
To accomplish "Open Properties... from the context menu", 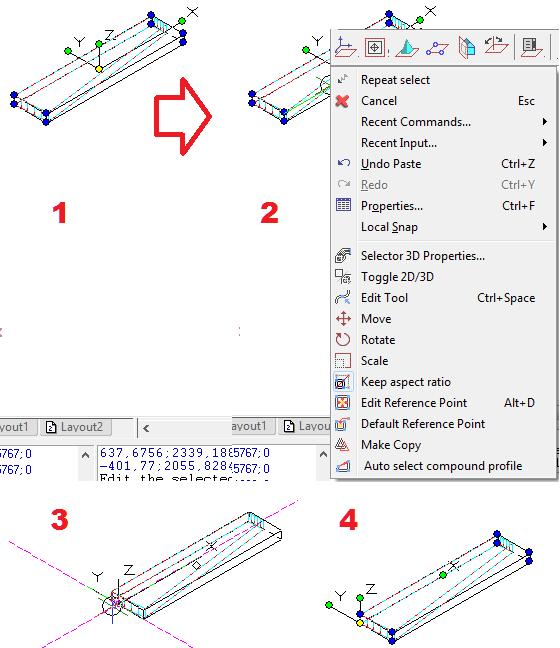I will pyautogui.click(x=444, y=205).
